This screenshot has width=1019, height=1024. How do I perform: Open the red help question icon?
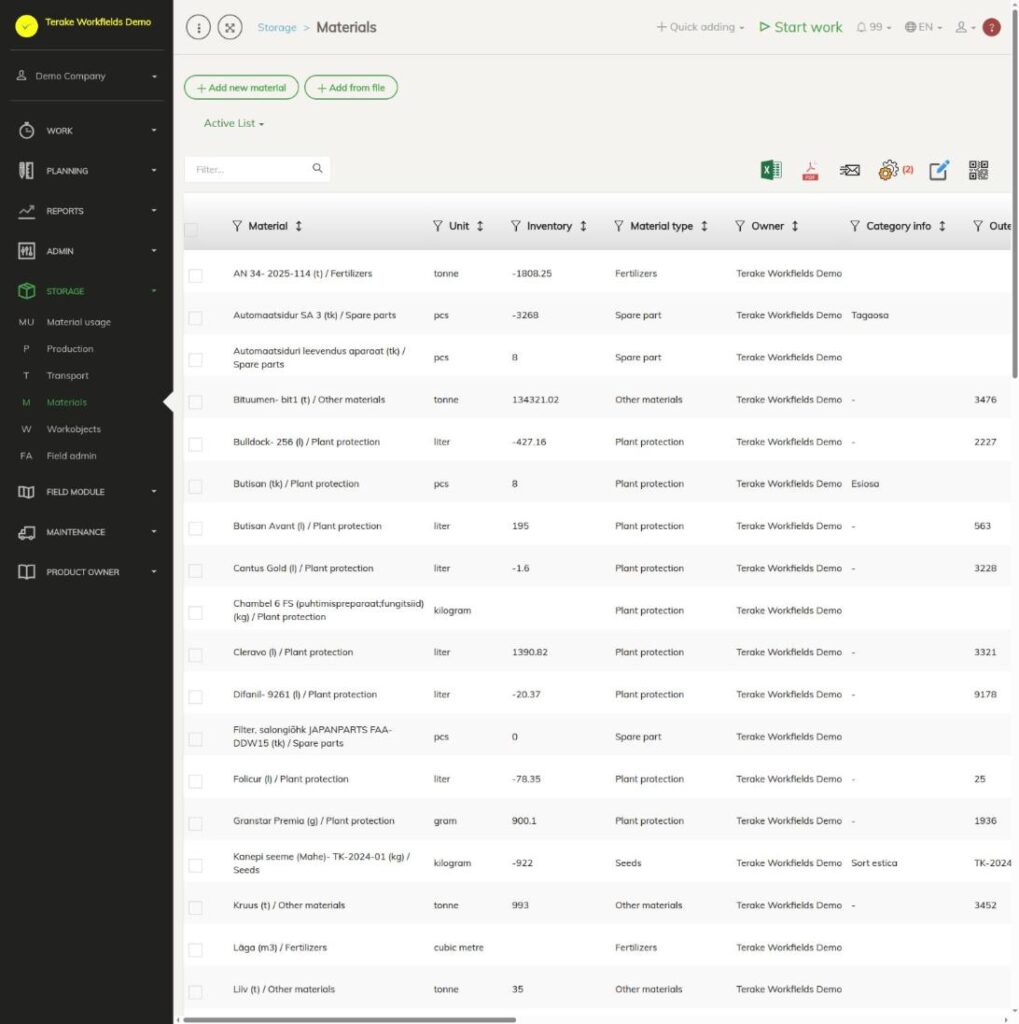click(x=992, y=27)
